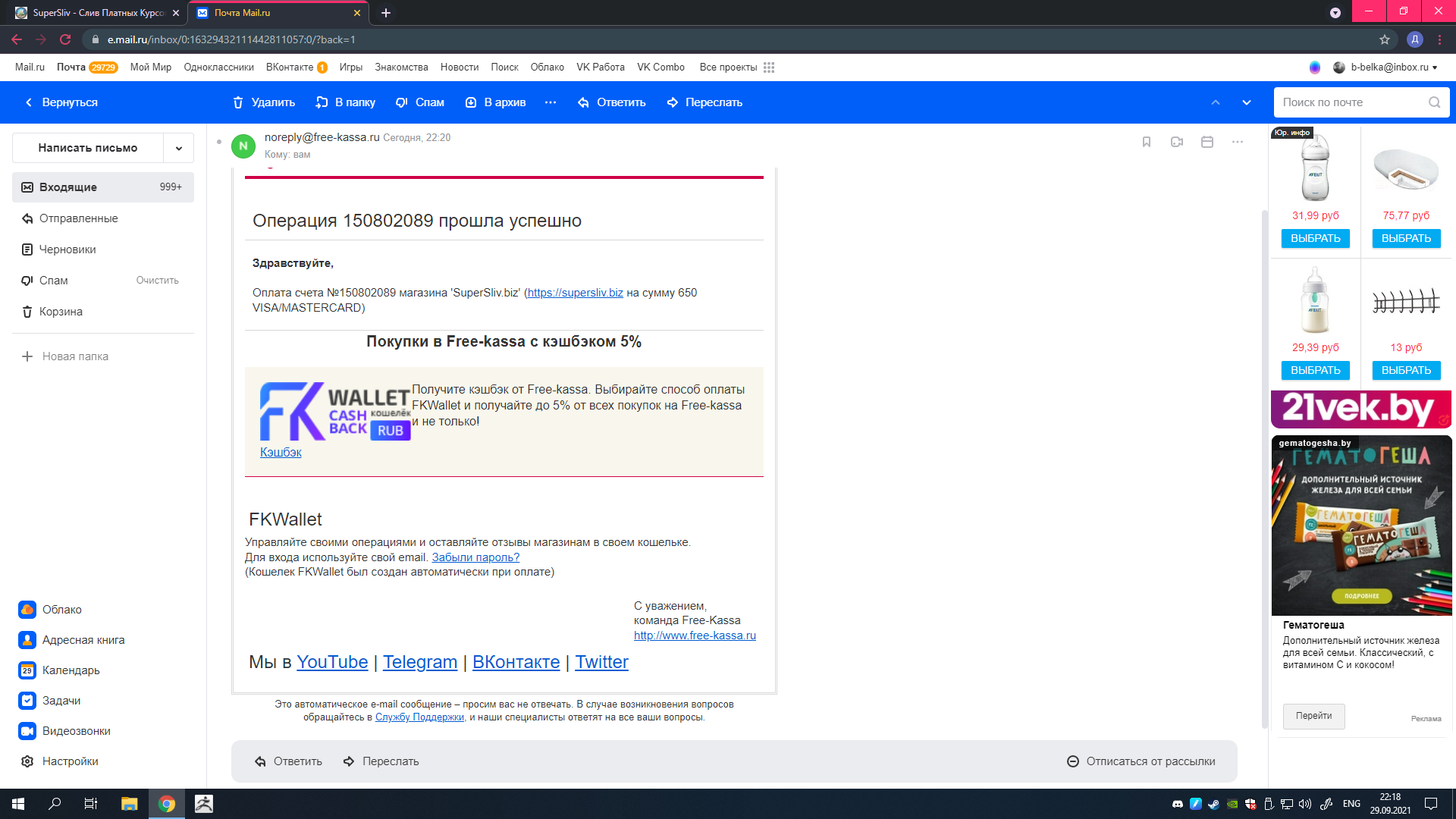Image resolution: width=1456 pixels, height=819 pixels.
Task: Open the free-kassa.ru website link
Action: click(x=695, y=635)
